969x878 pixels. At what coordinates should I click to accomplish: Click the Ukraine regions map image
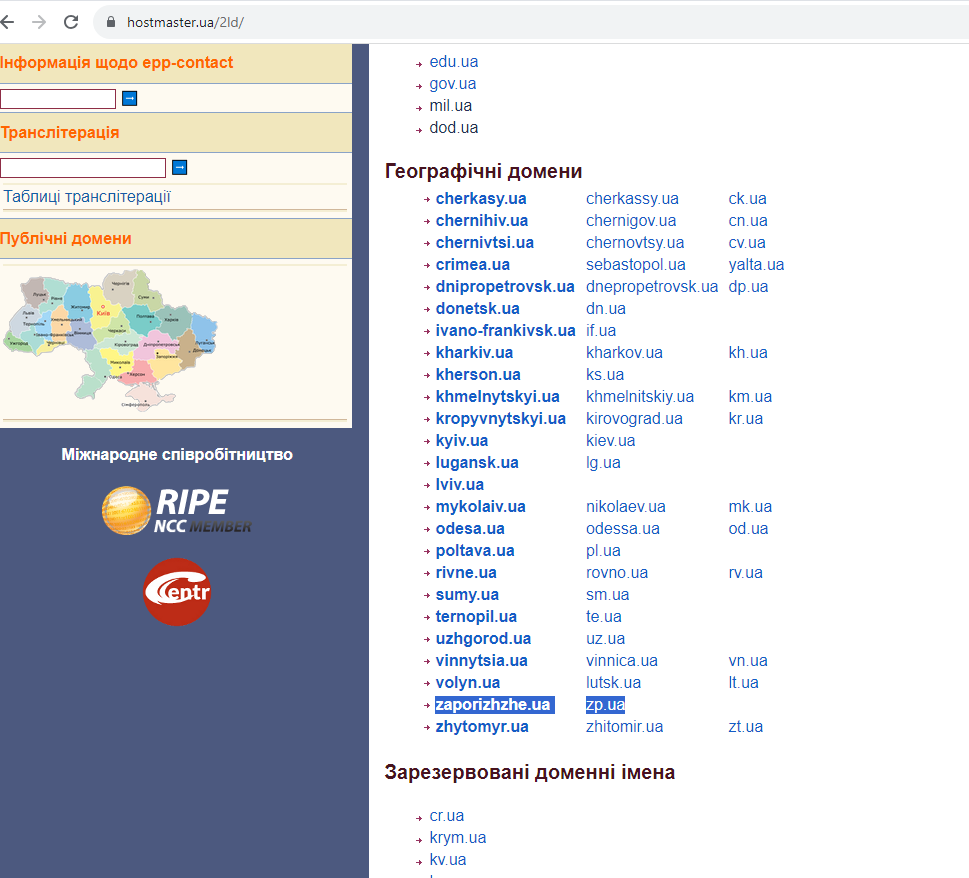[x=111, y=340]
